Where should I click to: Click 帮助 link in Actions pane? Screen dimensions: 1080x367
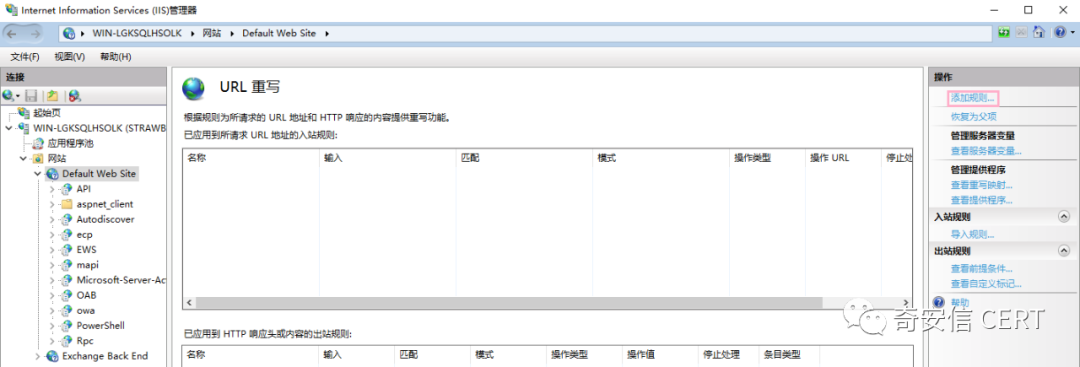click(960, 302)
